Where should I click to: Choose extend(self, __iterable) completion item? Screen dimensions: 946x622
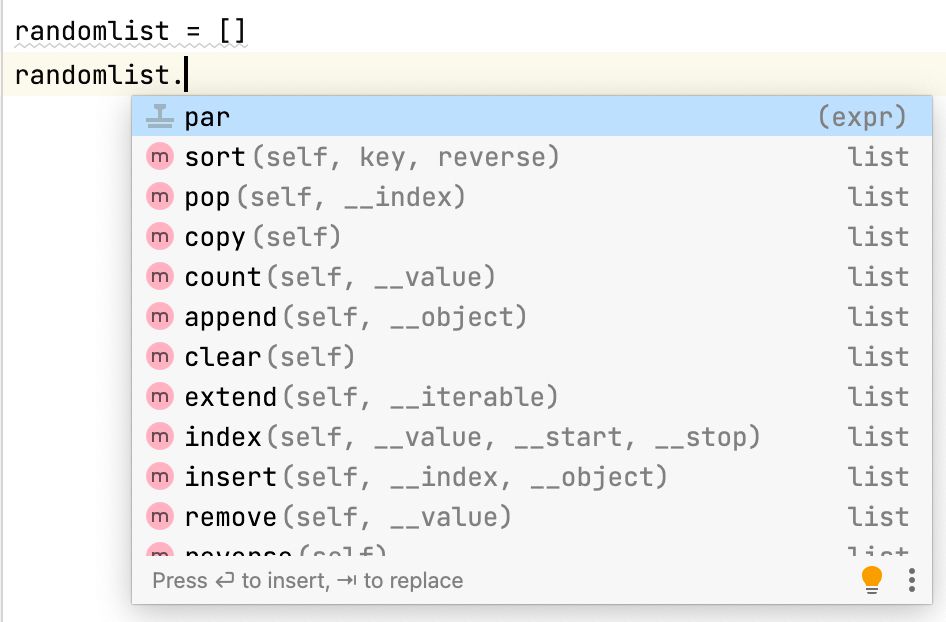point(532,396)
